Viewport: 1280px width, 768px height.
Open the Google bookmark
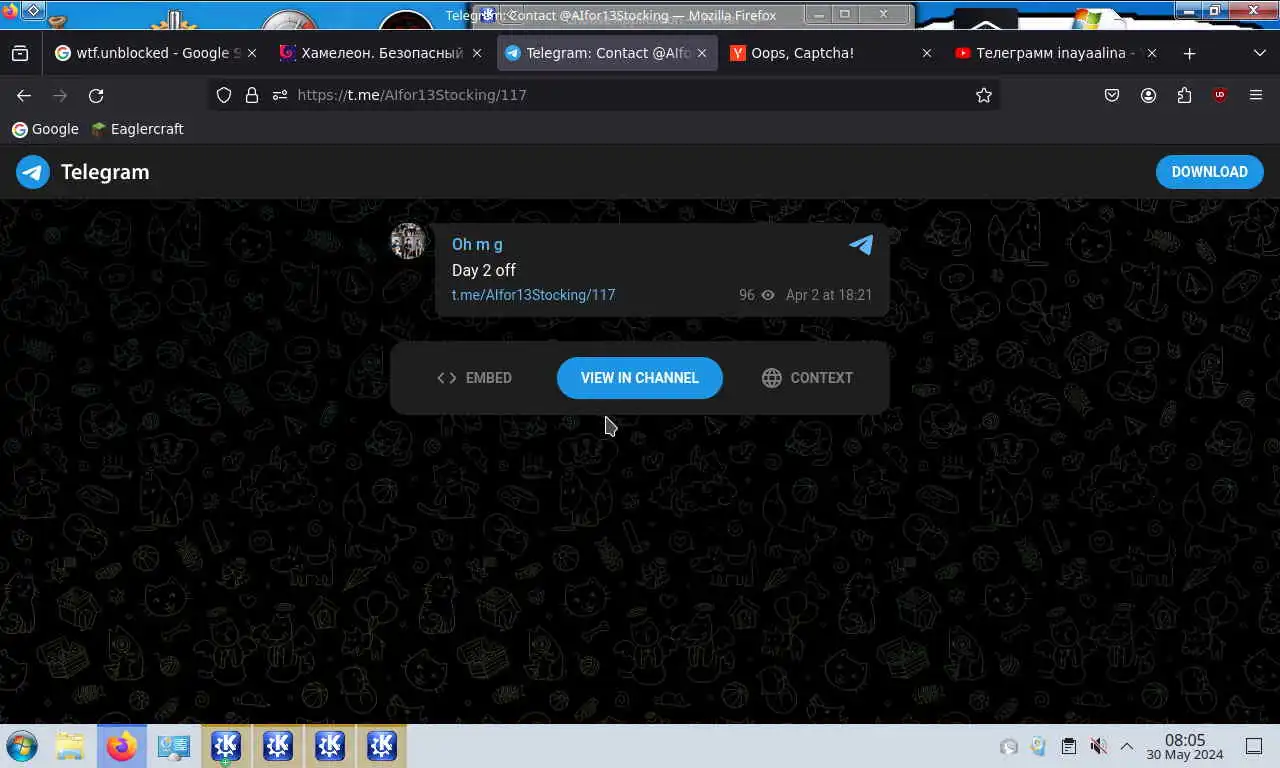tap(45, 129)
